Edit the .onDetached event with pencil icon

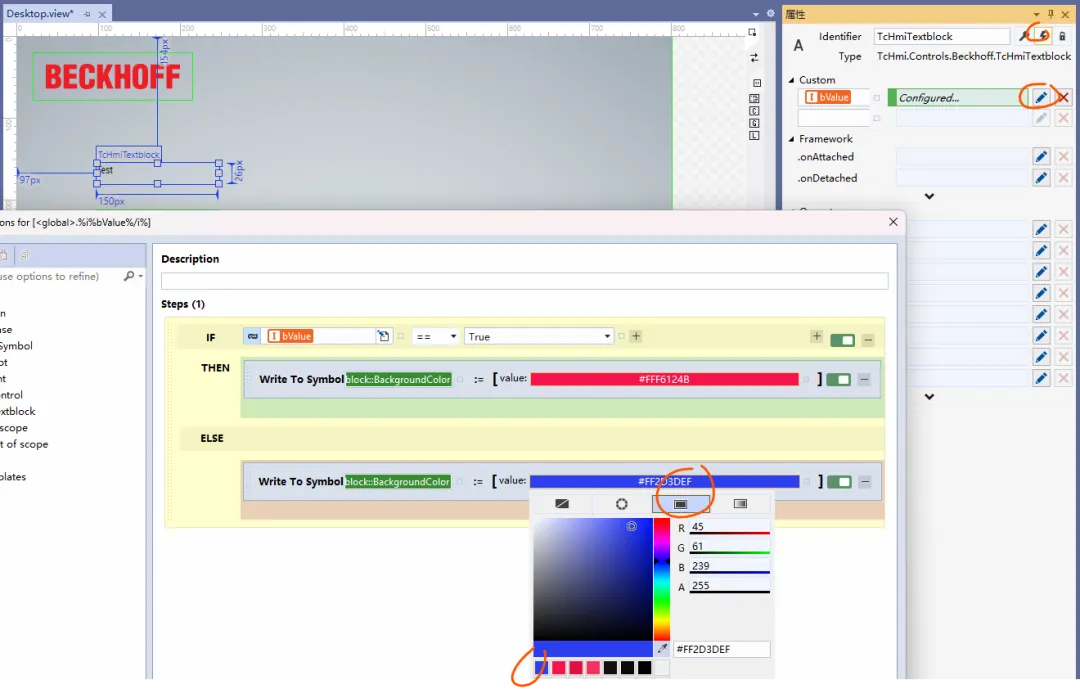click(1041, 178)
